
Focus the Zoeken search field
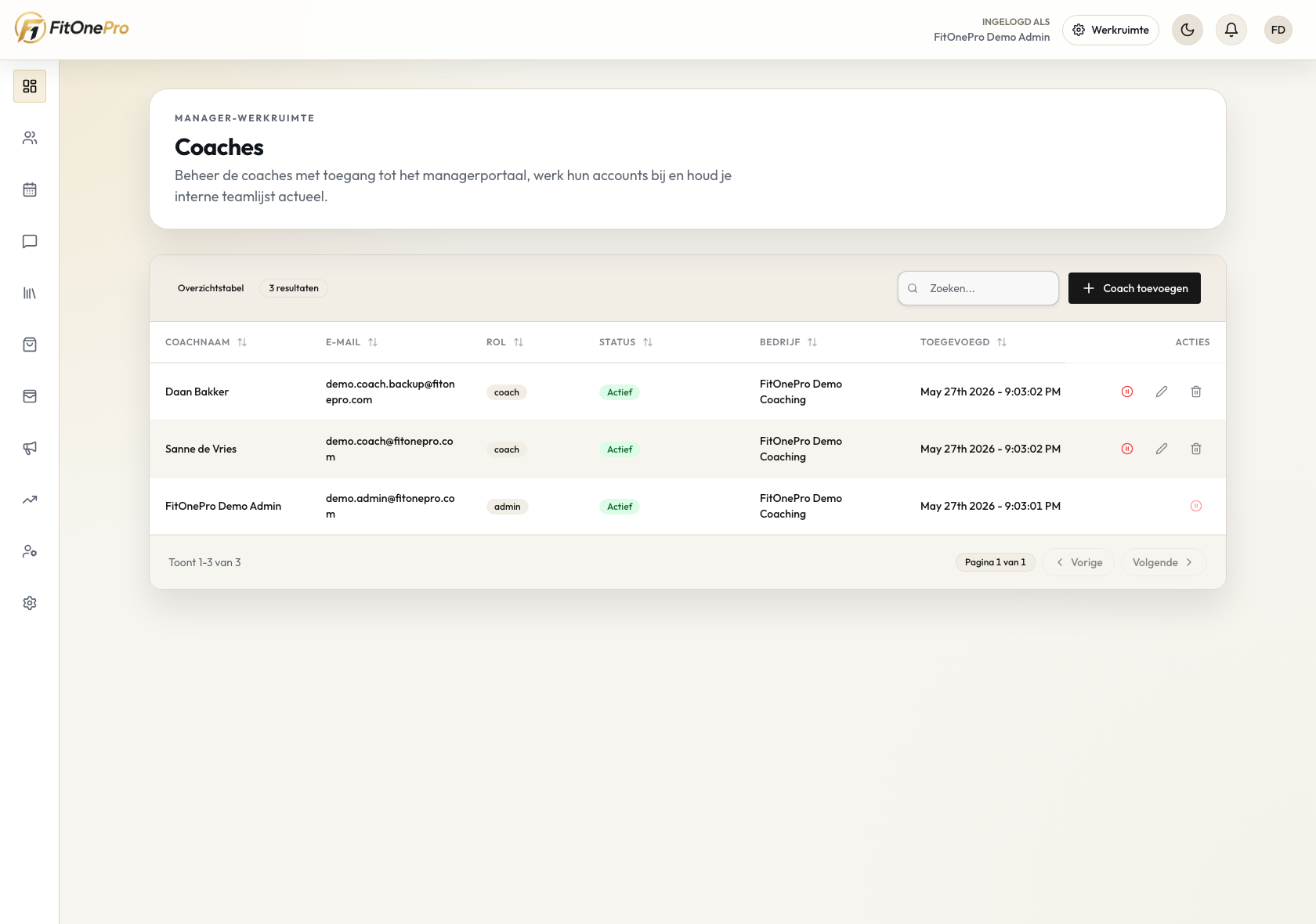click(x=978, y=288)
